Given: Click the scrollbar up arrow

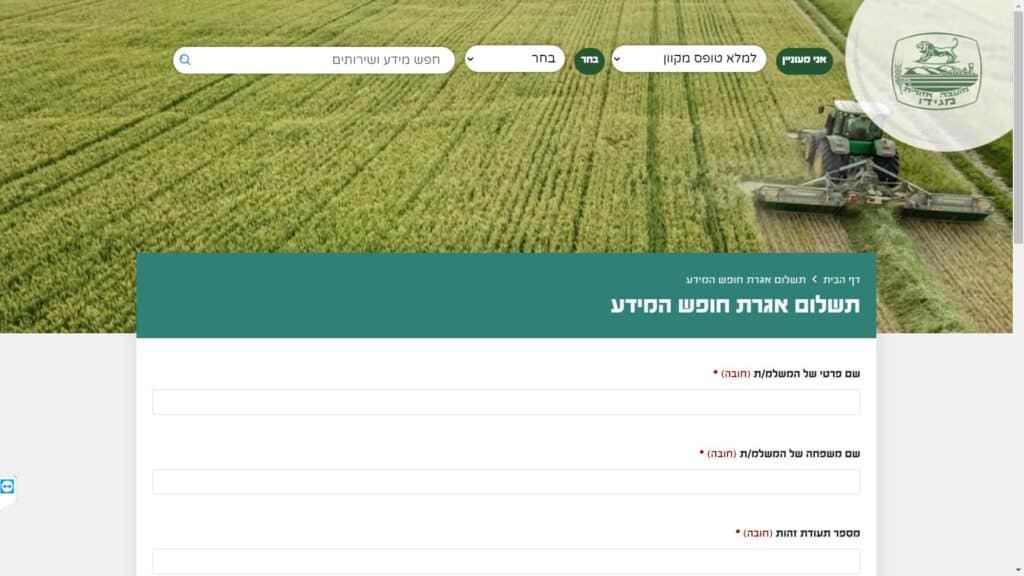Looking at the screenshot, I should click(1019, 4).
